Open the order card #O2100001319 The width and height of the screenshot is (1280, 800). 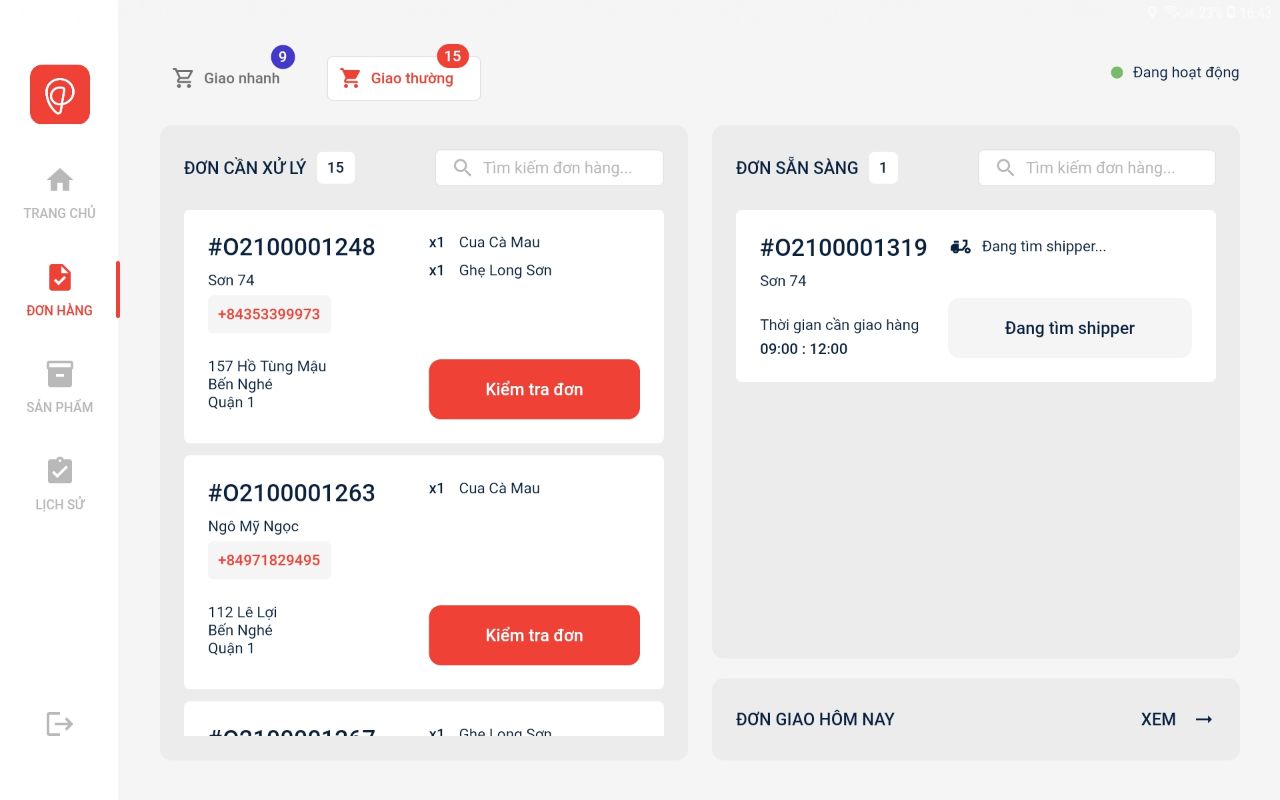pyautogui.click(x=843, y=248)
